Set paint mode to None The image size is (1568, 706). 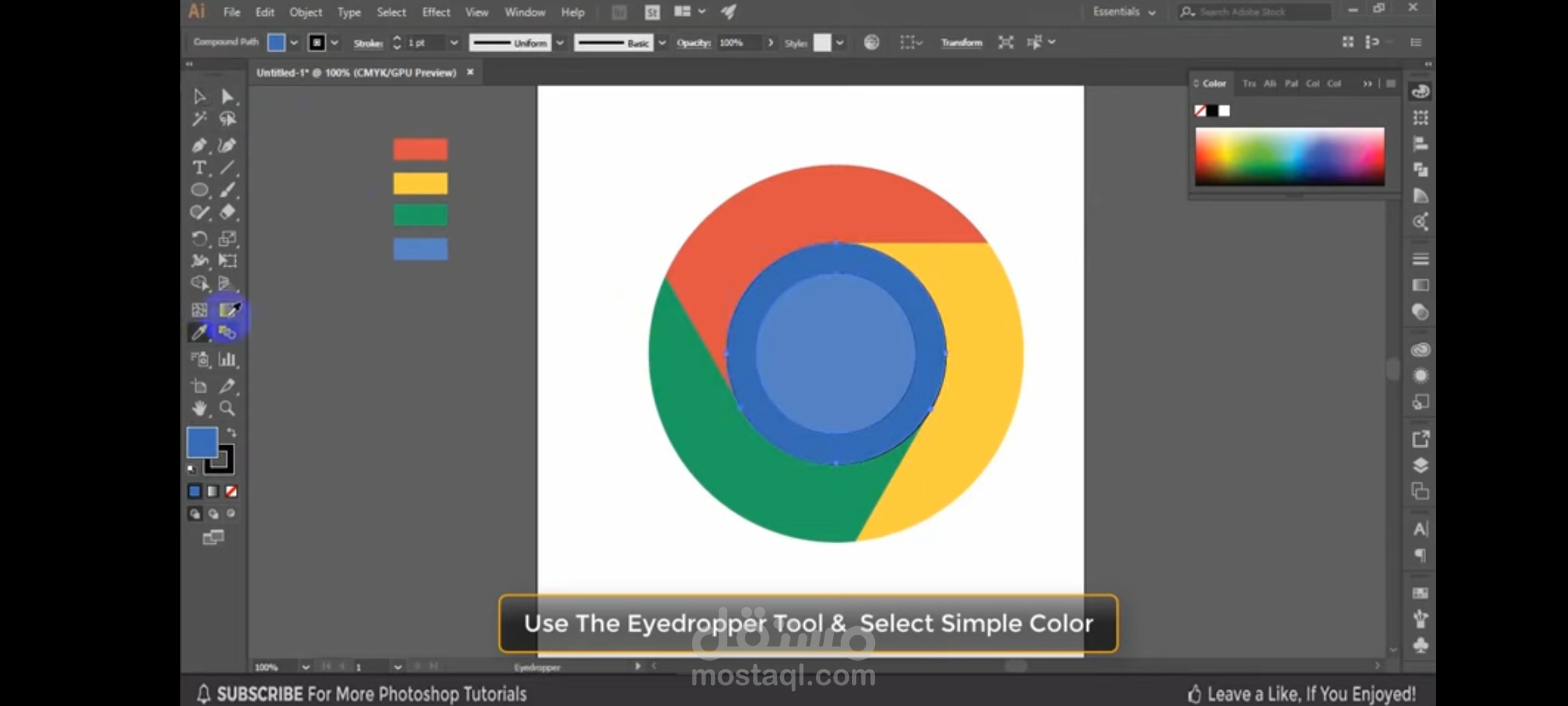tap(231, 491)
